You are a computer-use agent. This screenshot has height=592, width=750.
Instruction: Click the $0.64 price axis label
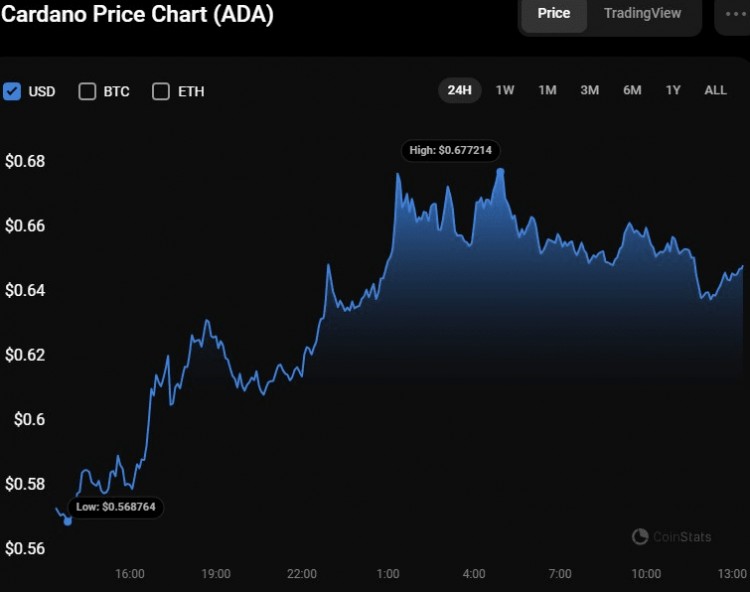25,290
